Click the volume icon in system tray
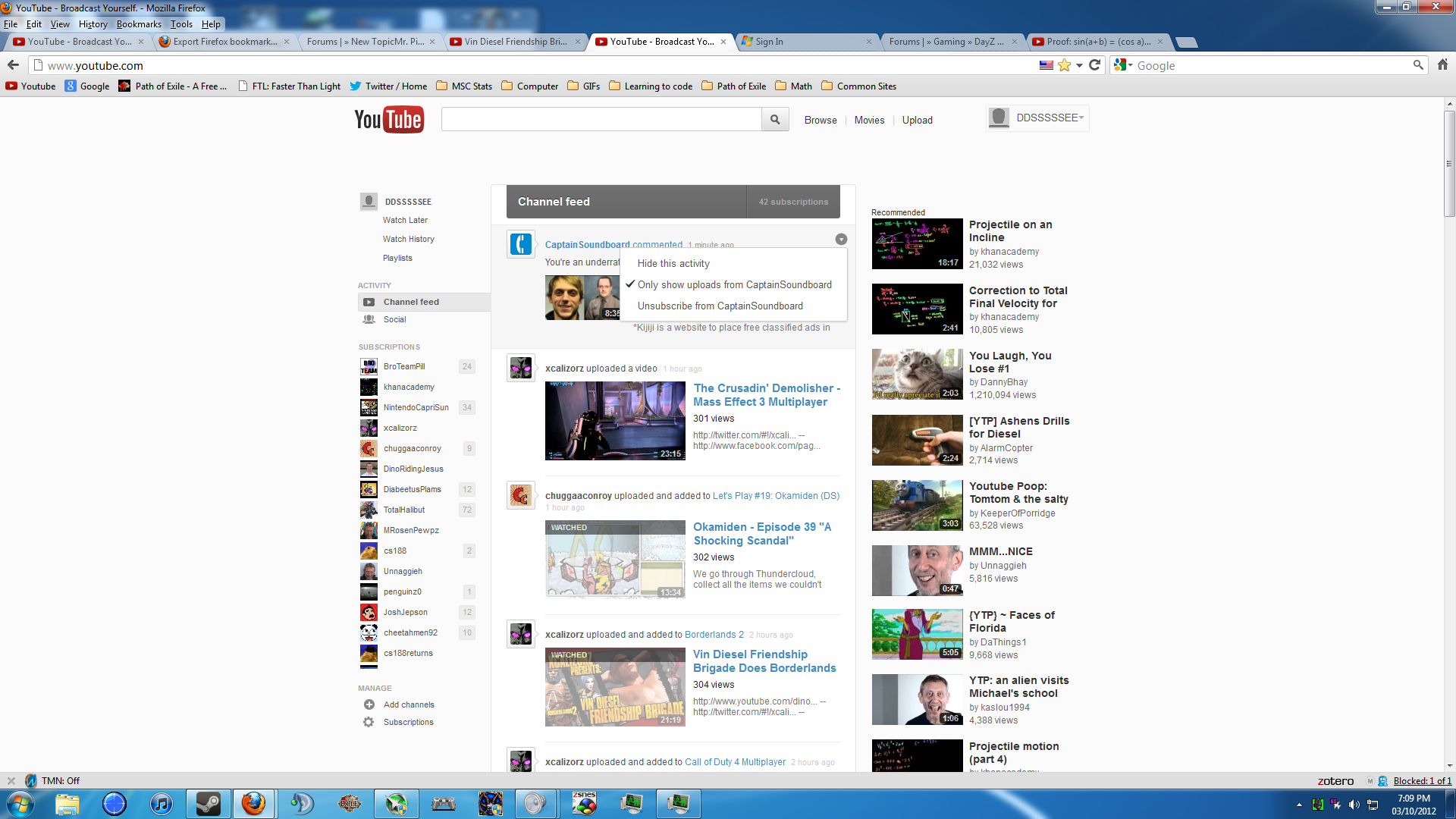Screen dimensions: 1456x819 (x=1354, y=805)
